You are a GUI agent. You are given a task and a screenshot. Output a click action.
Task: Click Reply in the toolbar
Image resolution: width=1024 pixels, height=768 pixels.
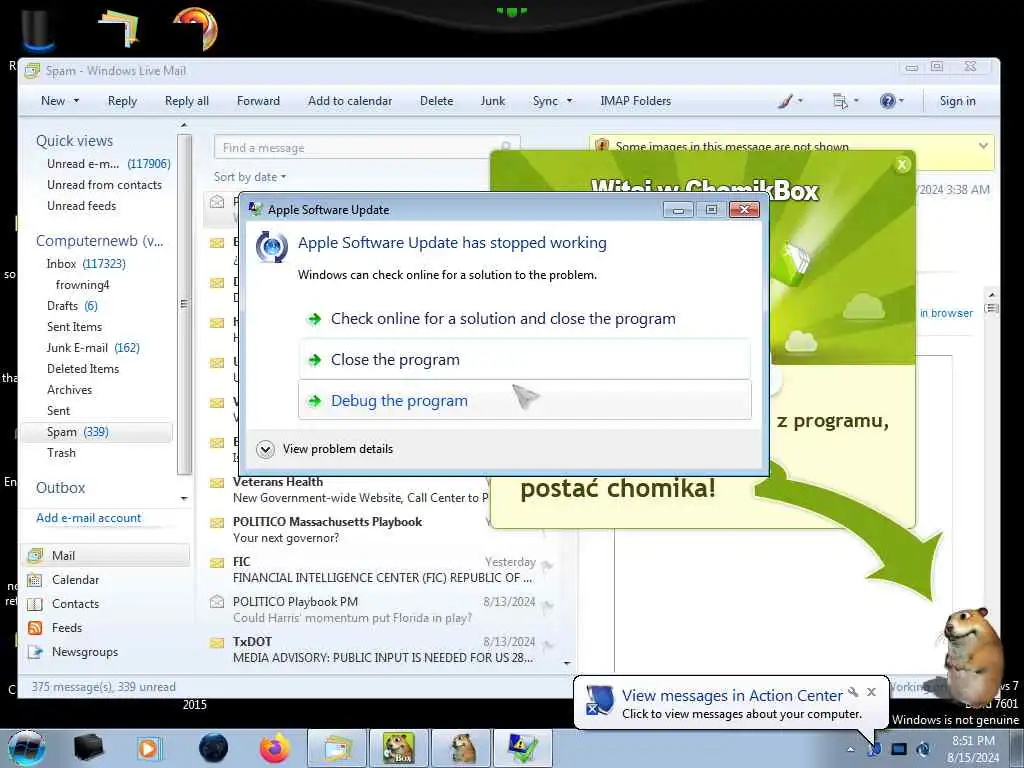122,101
